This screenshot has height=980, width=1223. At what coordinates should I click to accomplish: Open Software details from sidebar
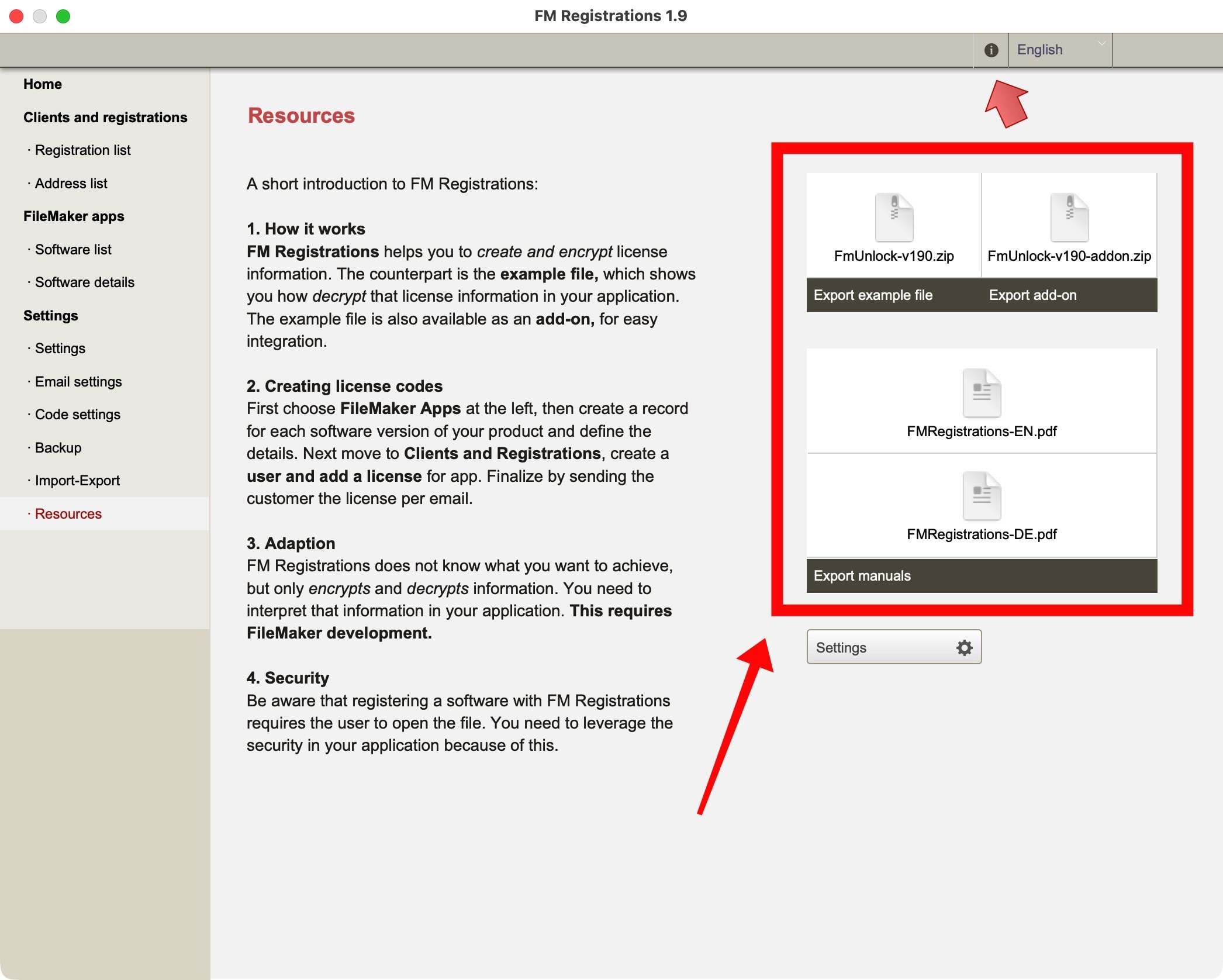click(84, 282)
